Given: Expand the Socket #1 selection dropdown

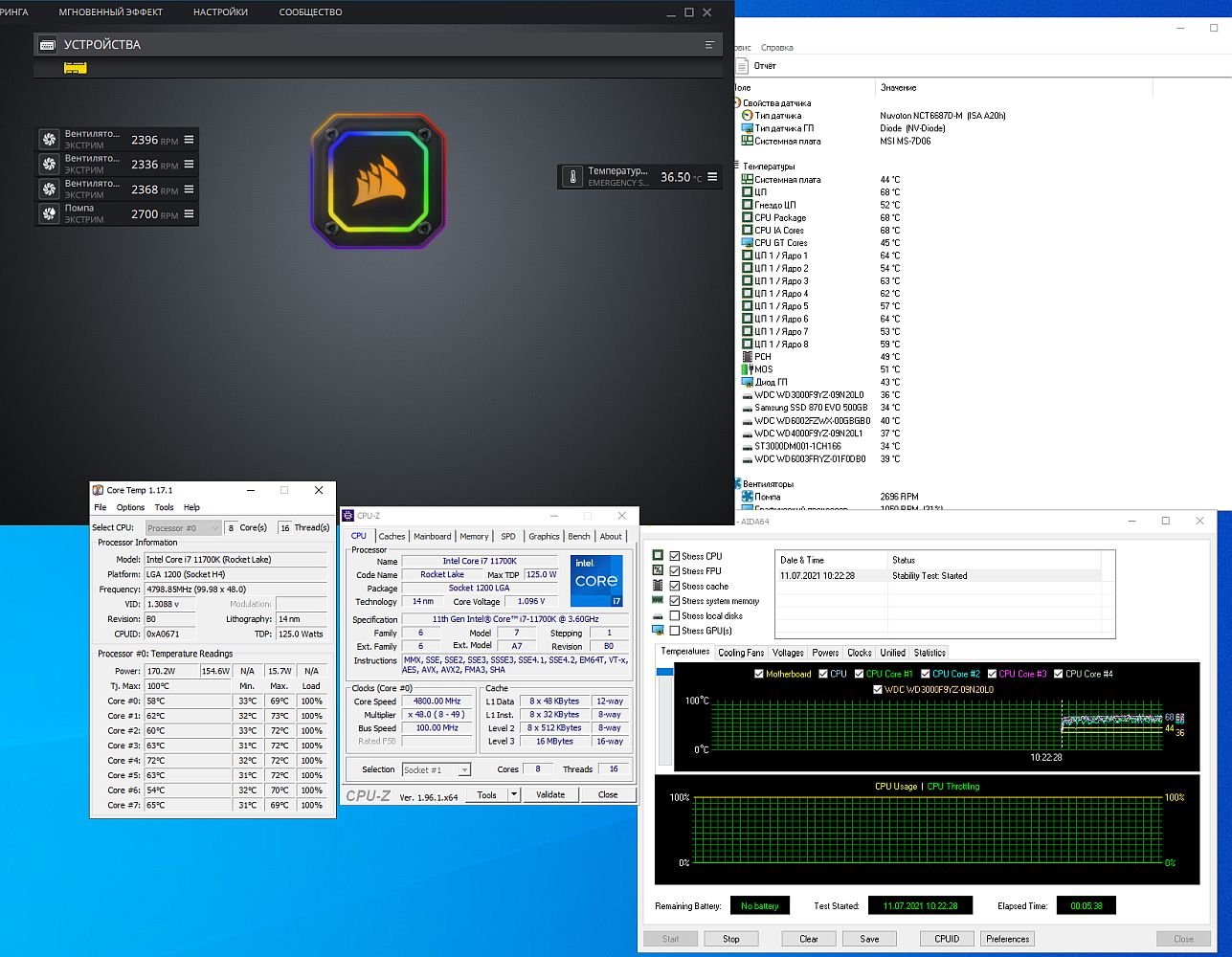Looking at the screenshot, I should (x=437, y=769).
